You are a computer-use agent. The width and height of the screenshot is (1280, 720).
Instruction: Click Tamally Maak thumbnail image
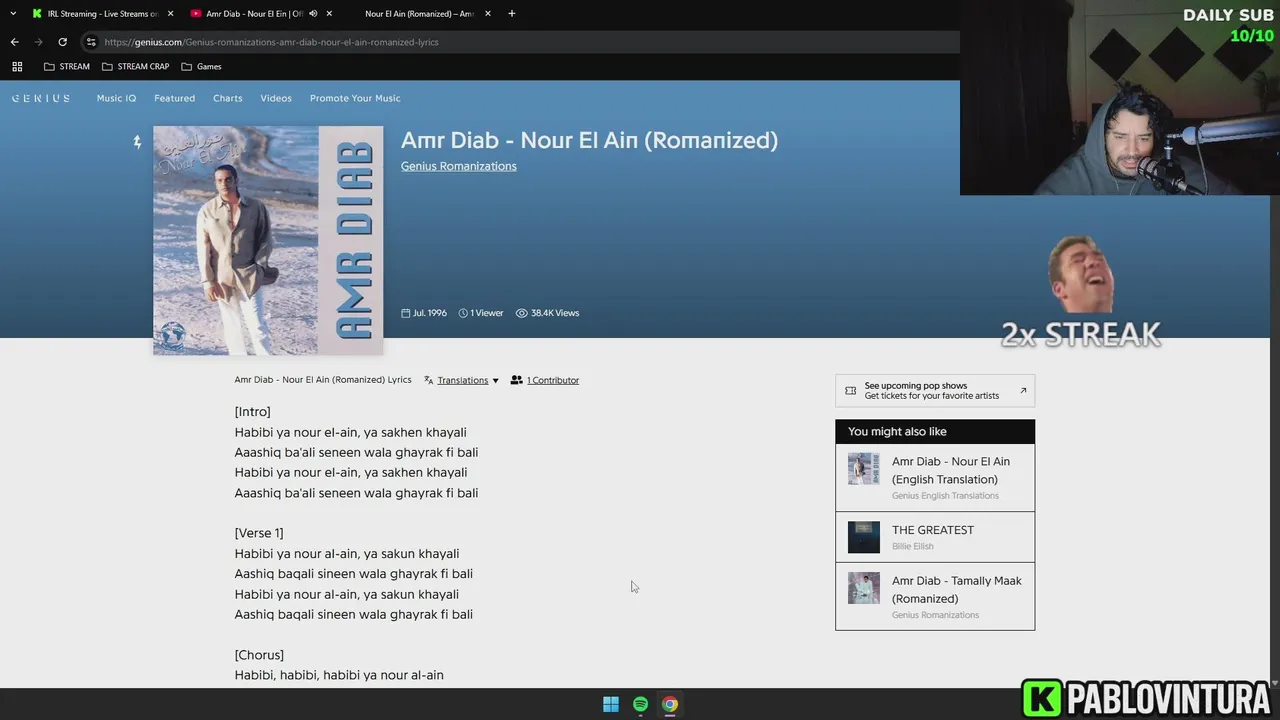864,588
